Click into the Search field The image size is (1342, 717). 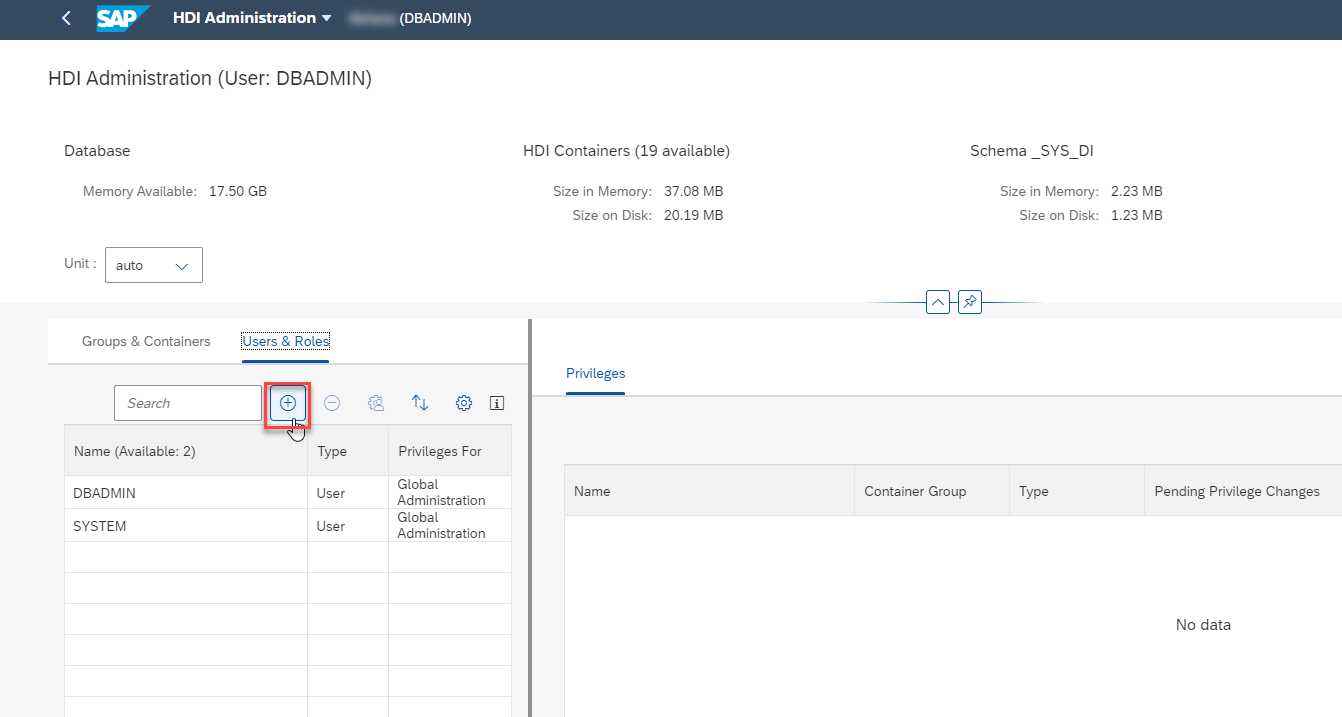(188, 403)
